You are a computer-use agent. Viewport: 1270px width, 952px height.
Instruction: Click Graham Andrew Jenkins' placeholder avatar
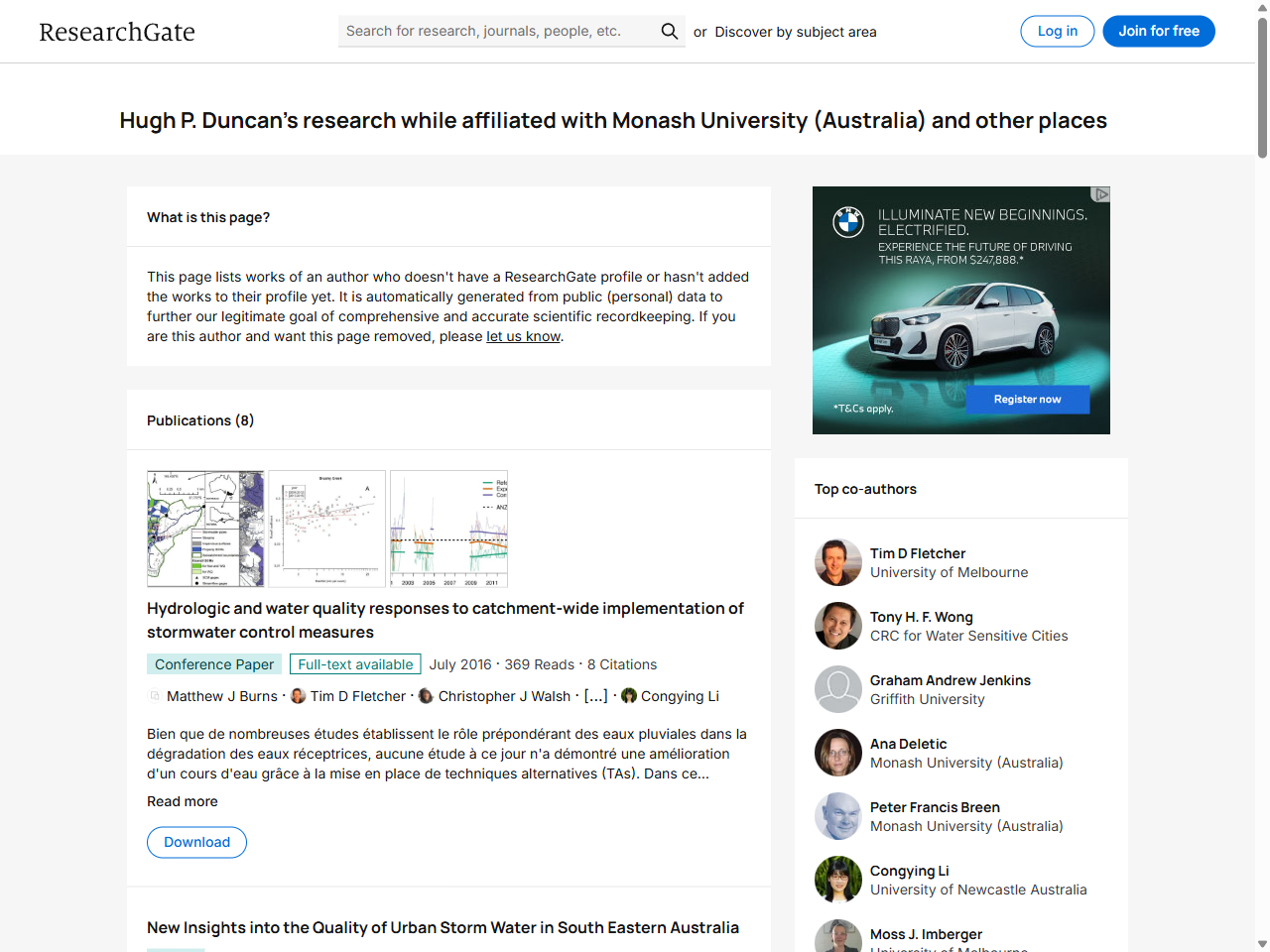pos(838,688)
